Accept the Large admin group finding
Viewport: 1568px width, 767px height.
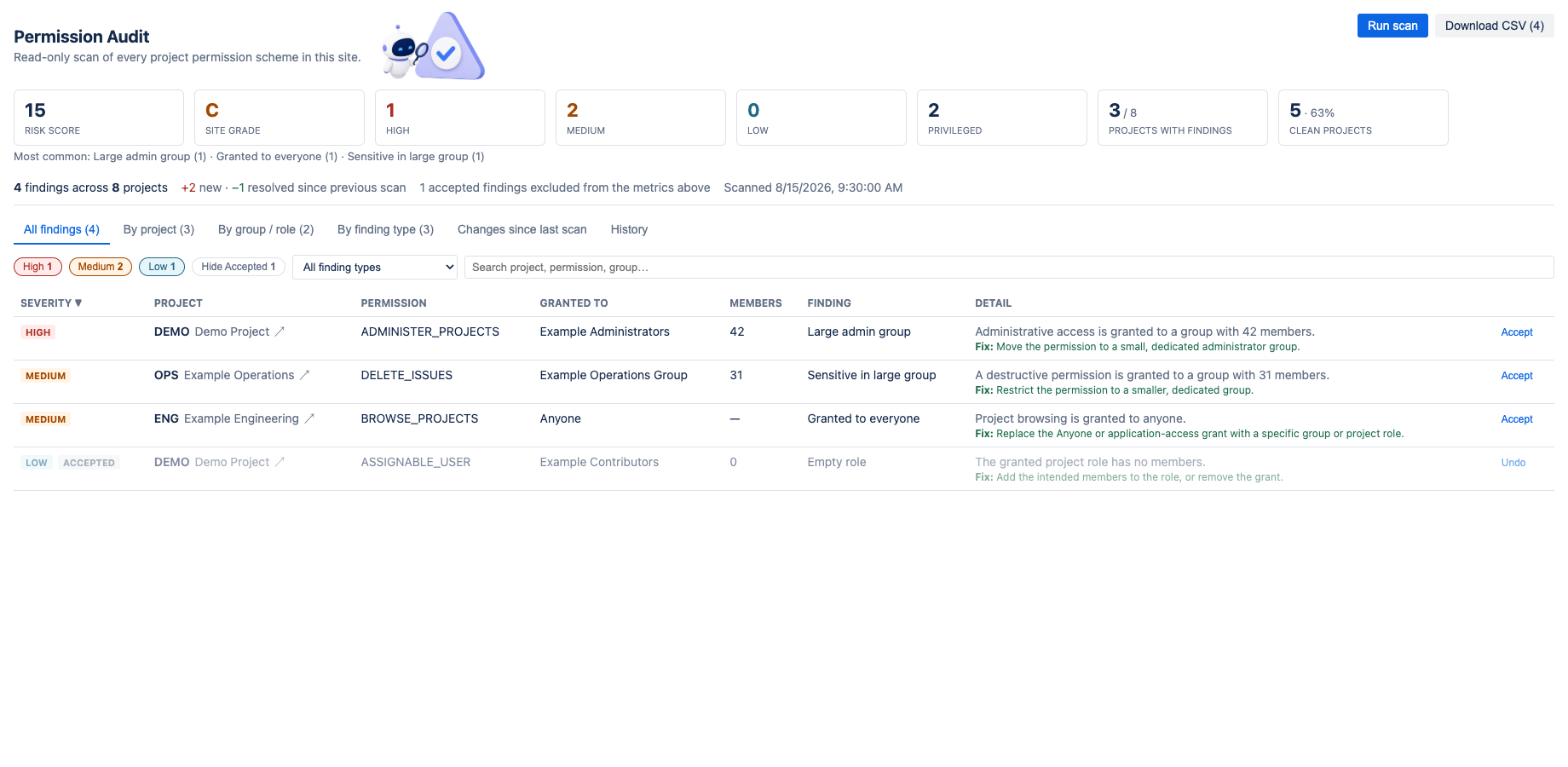(x=1517, y=332)
